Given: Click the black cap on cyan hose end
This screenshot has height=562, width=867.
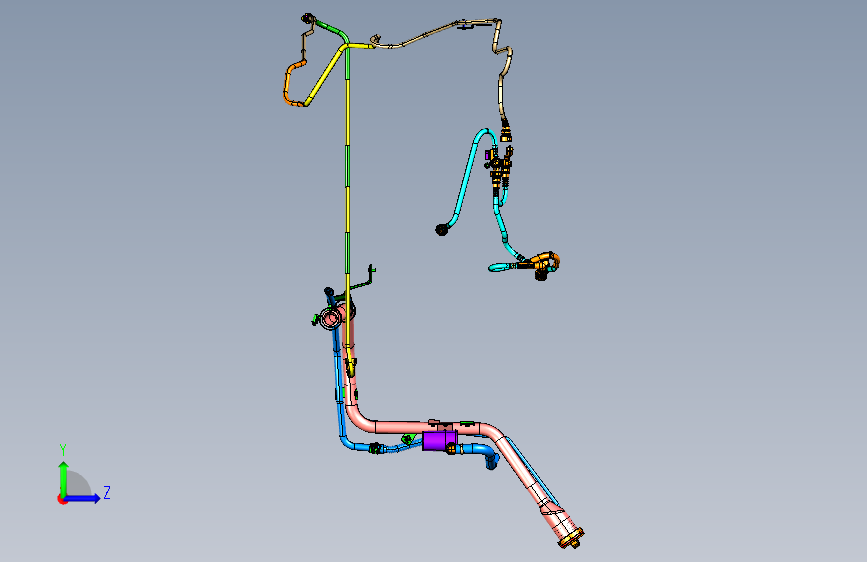Looking at the screenshot, I should click(x=441, y=230).
